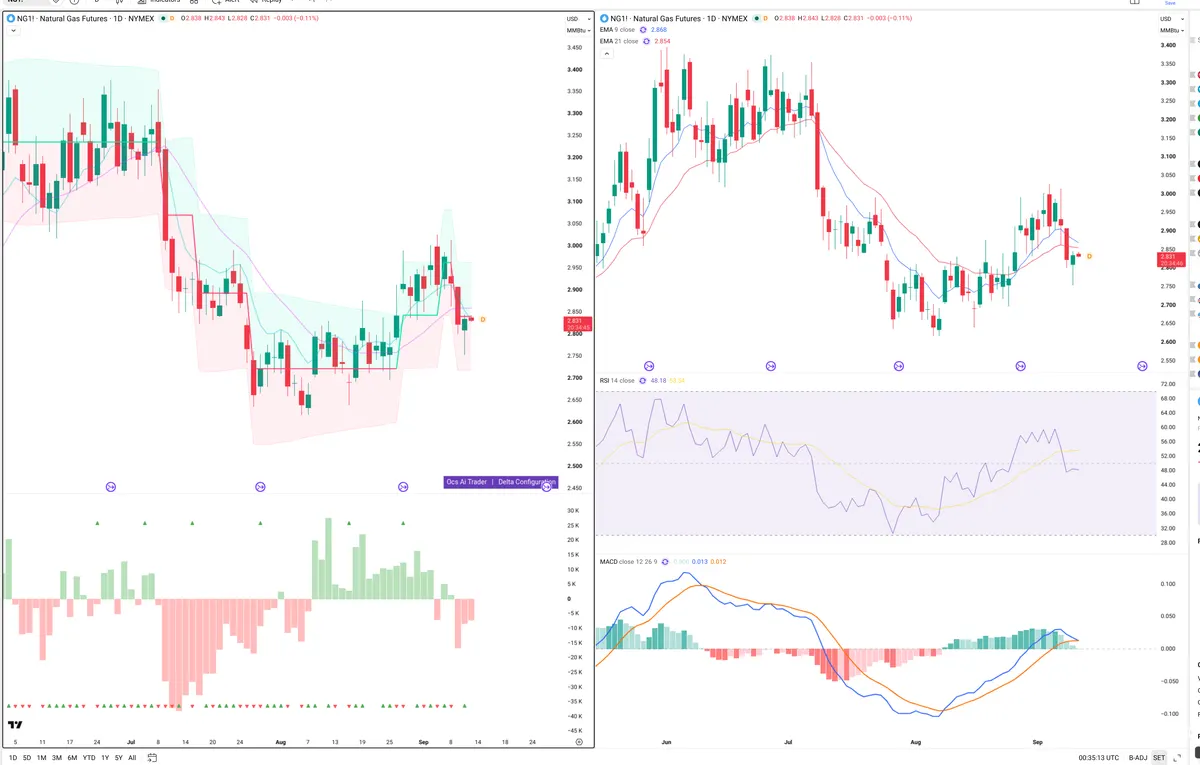The image size is (1200, 765).
Task: Select the 1M time range
Action: 42,758
